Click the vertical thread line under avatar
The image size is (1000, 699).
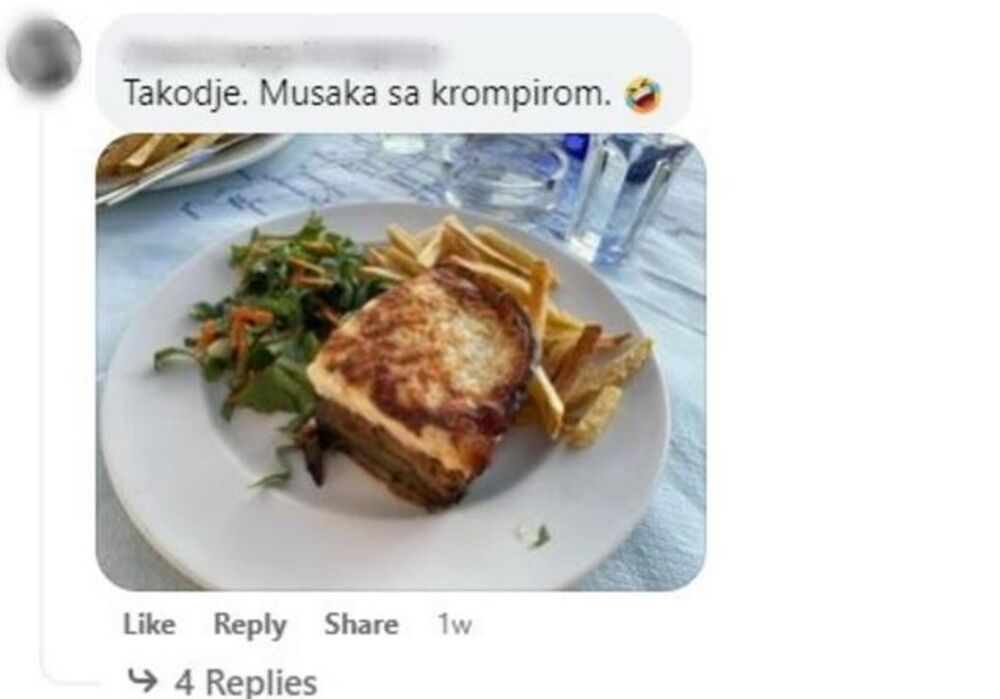pos(45,383)
